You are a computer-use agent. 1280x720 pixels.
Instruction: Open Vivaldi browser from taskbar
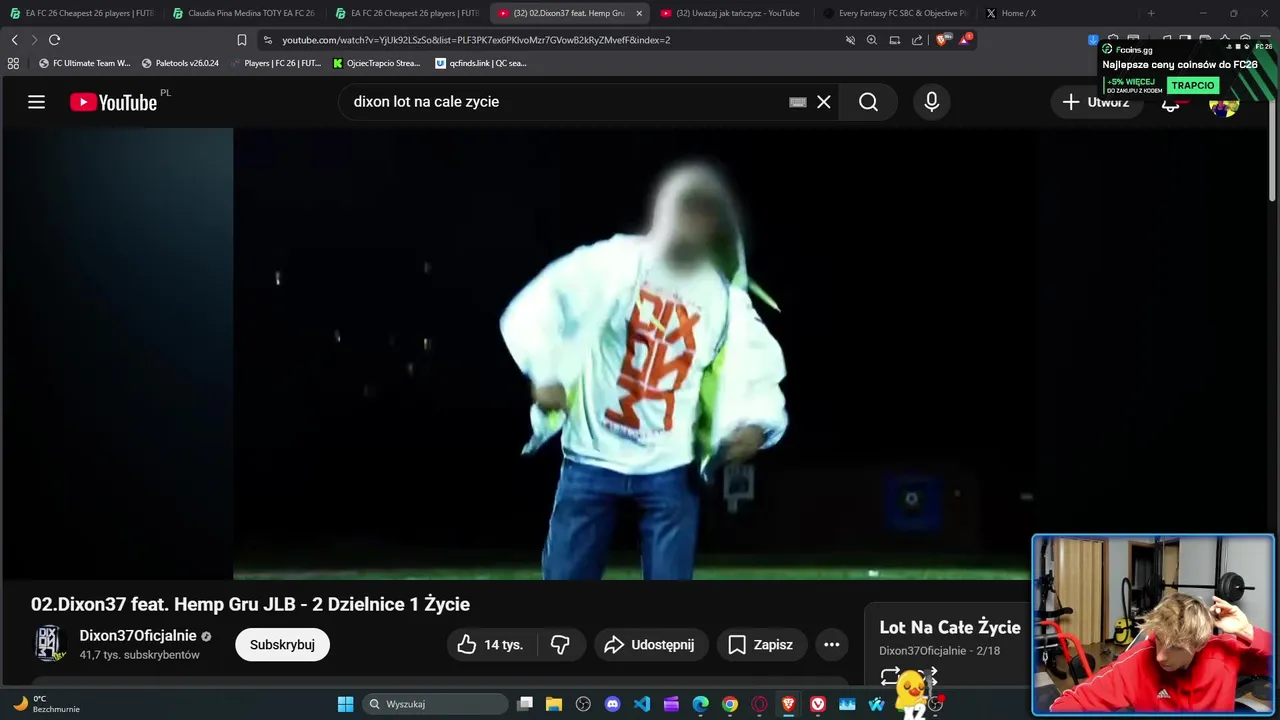click(818, 704)
